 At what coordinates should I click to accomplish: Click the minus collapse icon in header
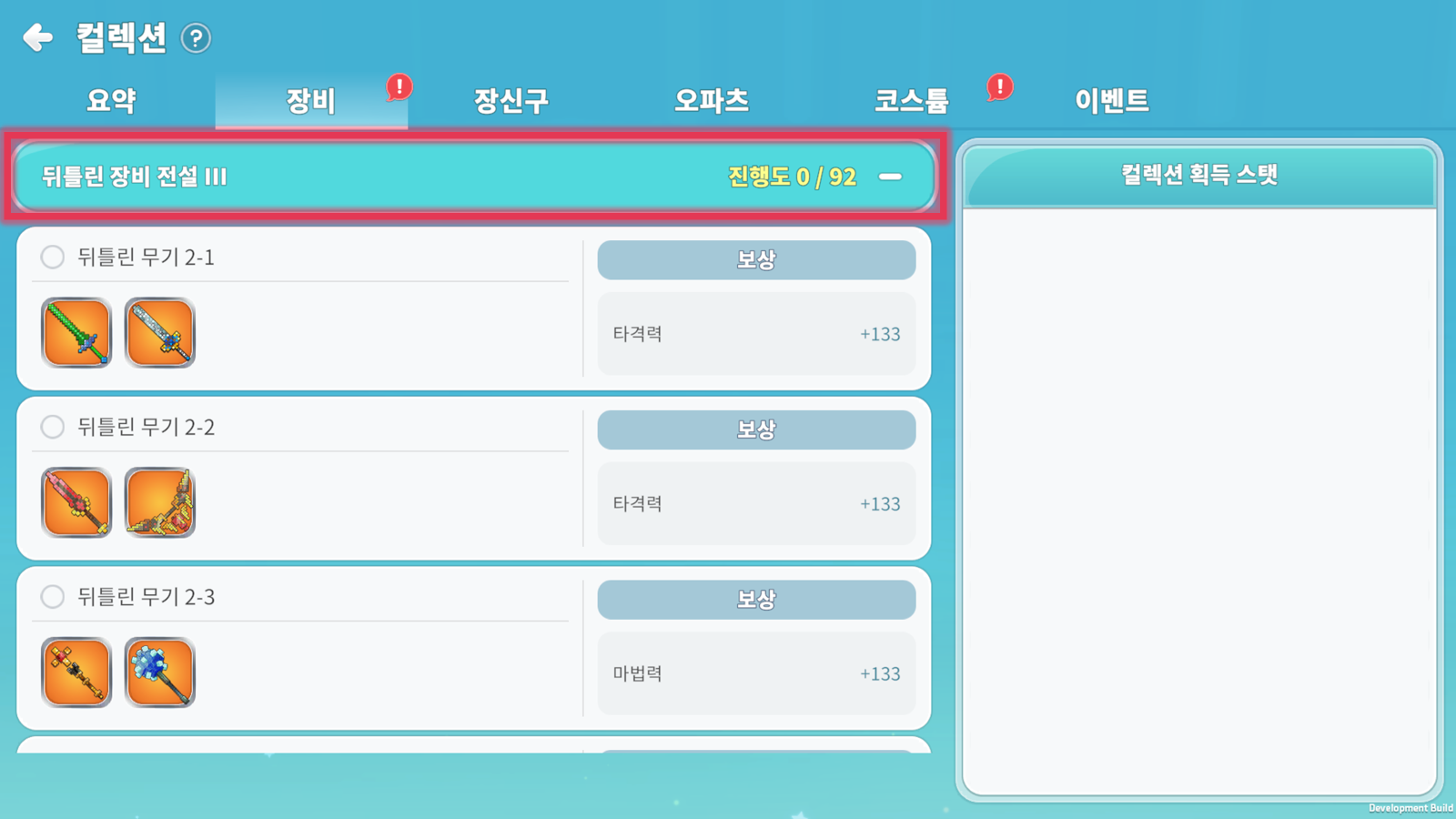tap(890, 177)
